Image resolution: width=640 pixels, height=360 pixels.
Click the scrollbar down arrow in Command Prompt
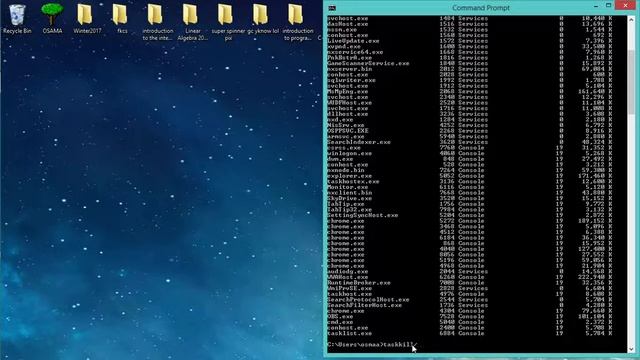631,349
